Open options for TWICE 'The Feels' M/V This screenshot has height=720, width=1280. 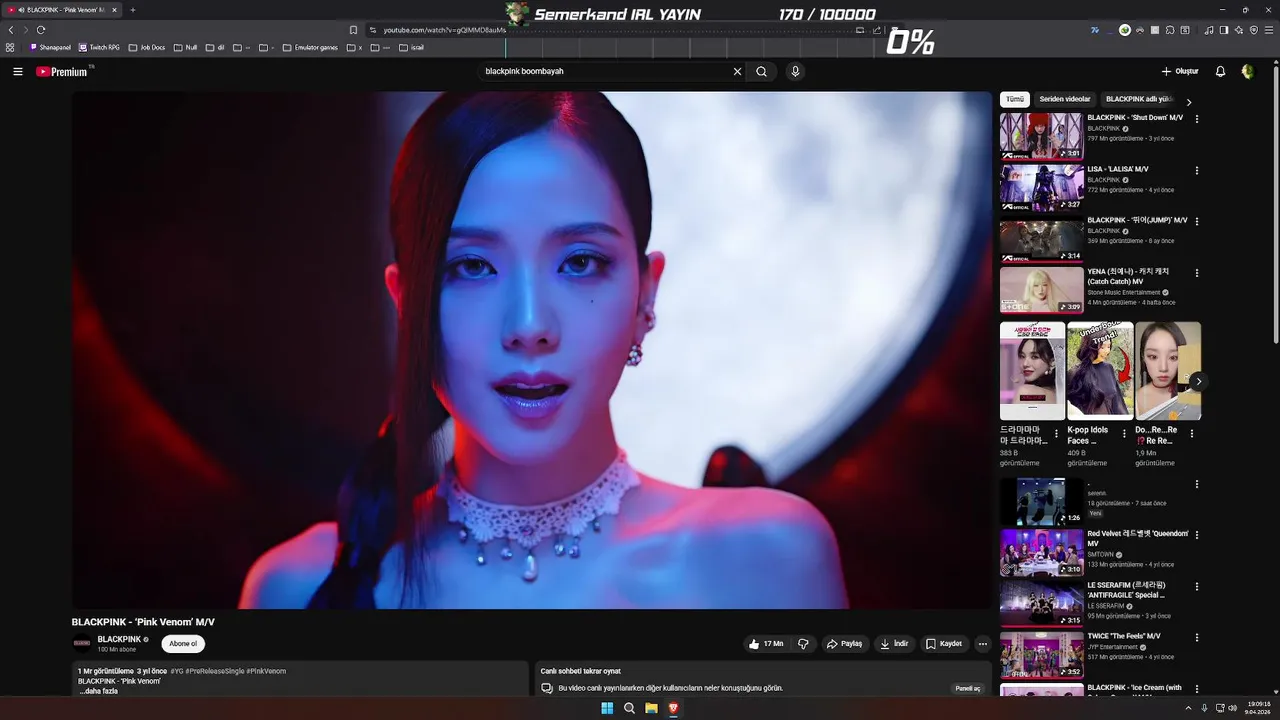(x=1197, y=637)
